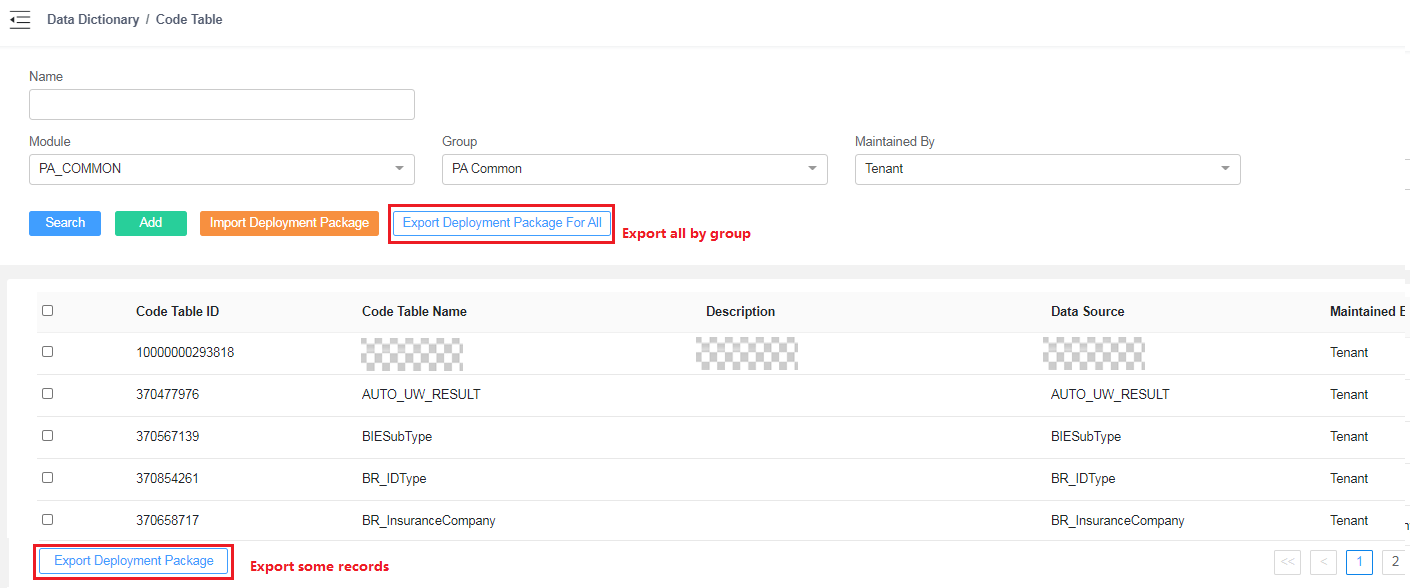Check the row for AUTO_UW_RESULT
The image size is (1410, 588).
point(47,394)
